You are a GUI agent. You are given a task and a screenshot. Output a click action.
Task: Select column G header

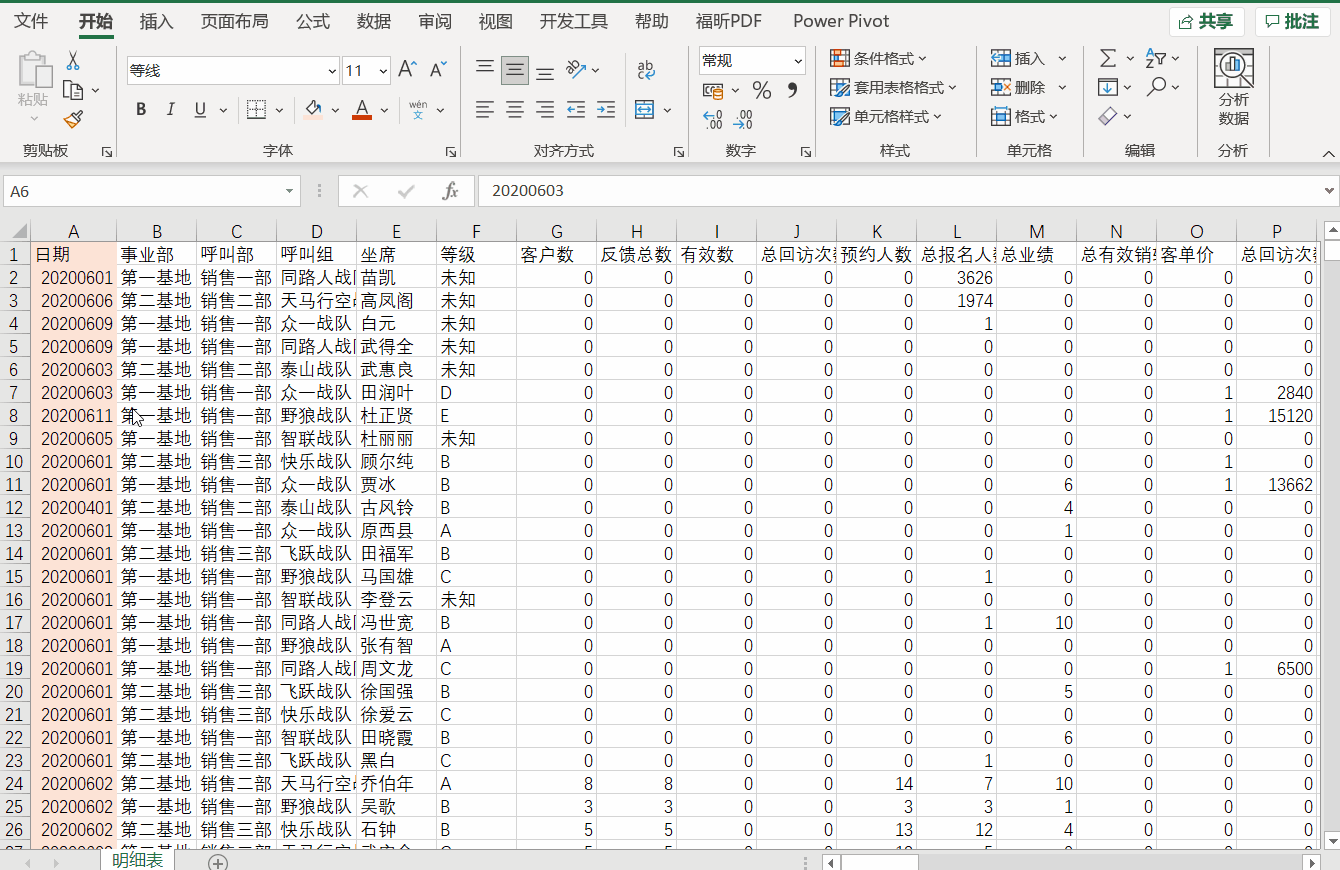[557, 232]
